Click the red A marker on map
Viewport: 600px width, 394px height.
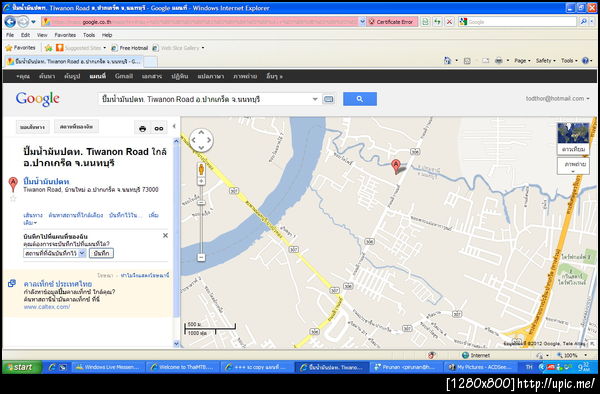tap(396, 167)
